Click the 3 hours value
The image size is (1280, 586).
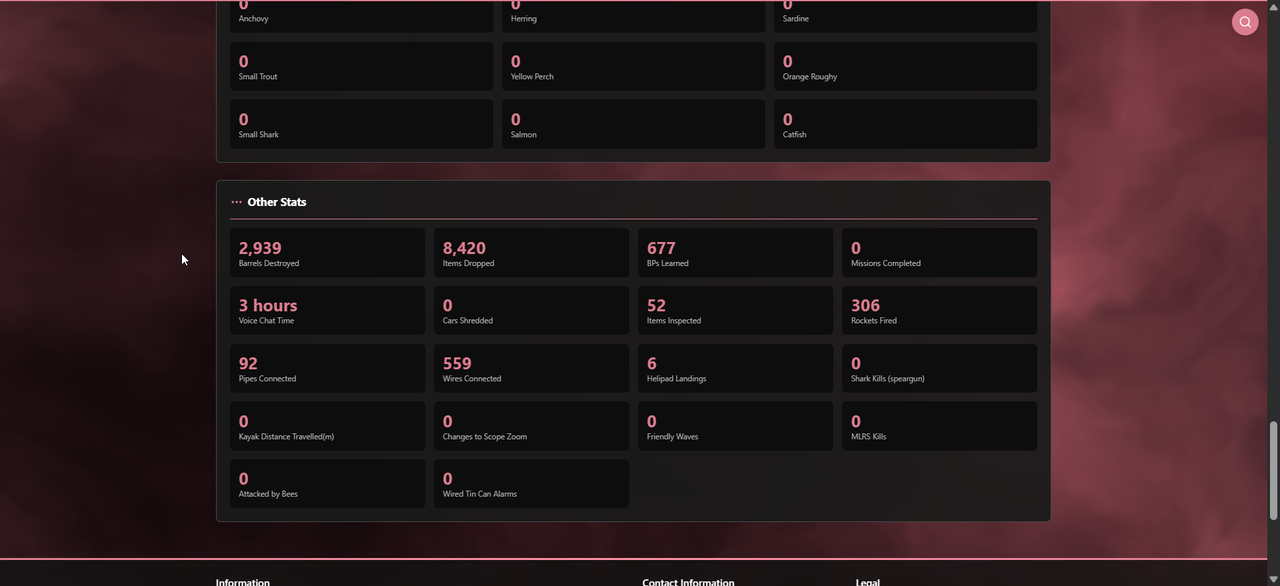tap(268, 305)
